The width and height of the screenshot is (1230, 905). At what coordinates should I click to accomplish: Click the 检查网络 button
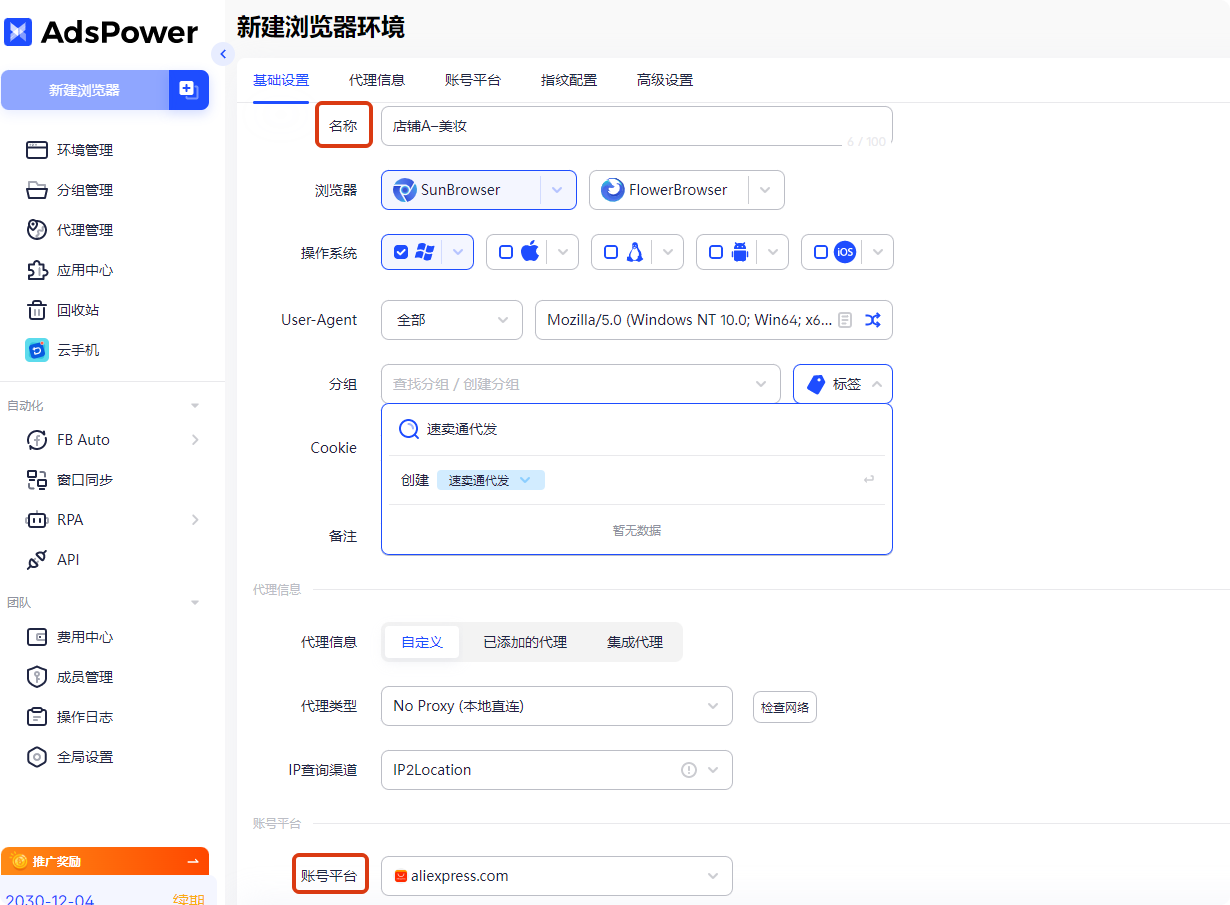pyautogui.click(x=785, y=707)
